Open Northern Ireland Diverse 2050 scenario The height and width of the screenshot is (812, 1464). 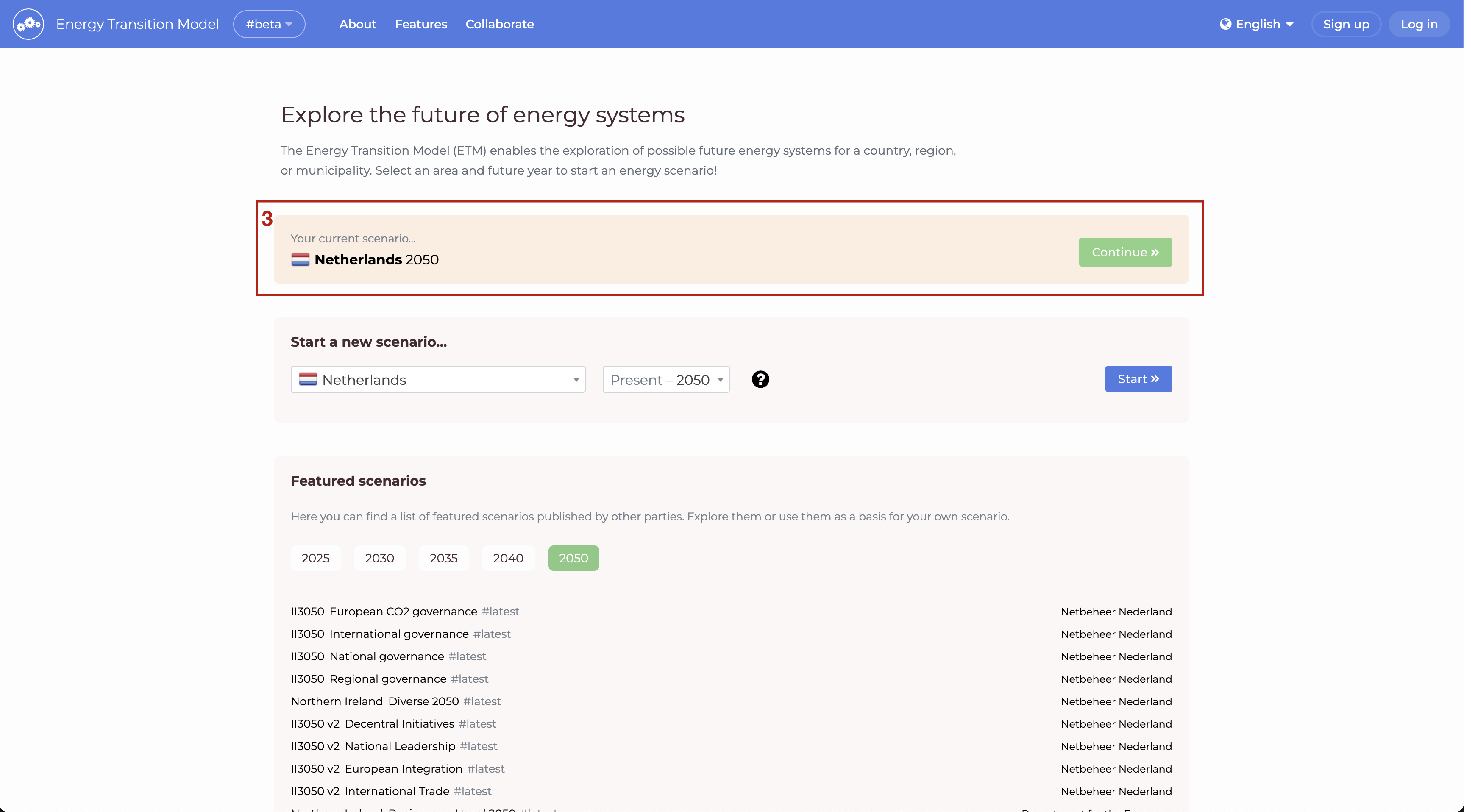[375, 701]
